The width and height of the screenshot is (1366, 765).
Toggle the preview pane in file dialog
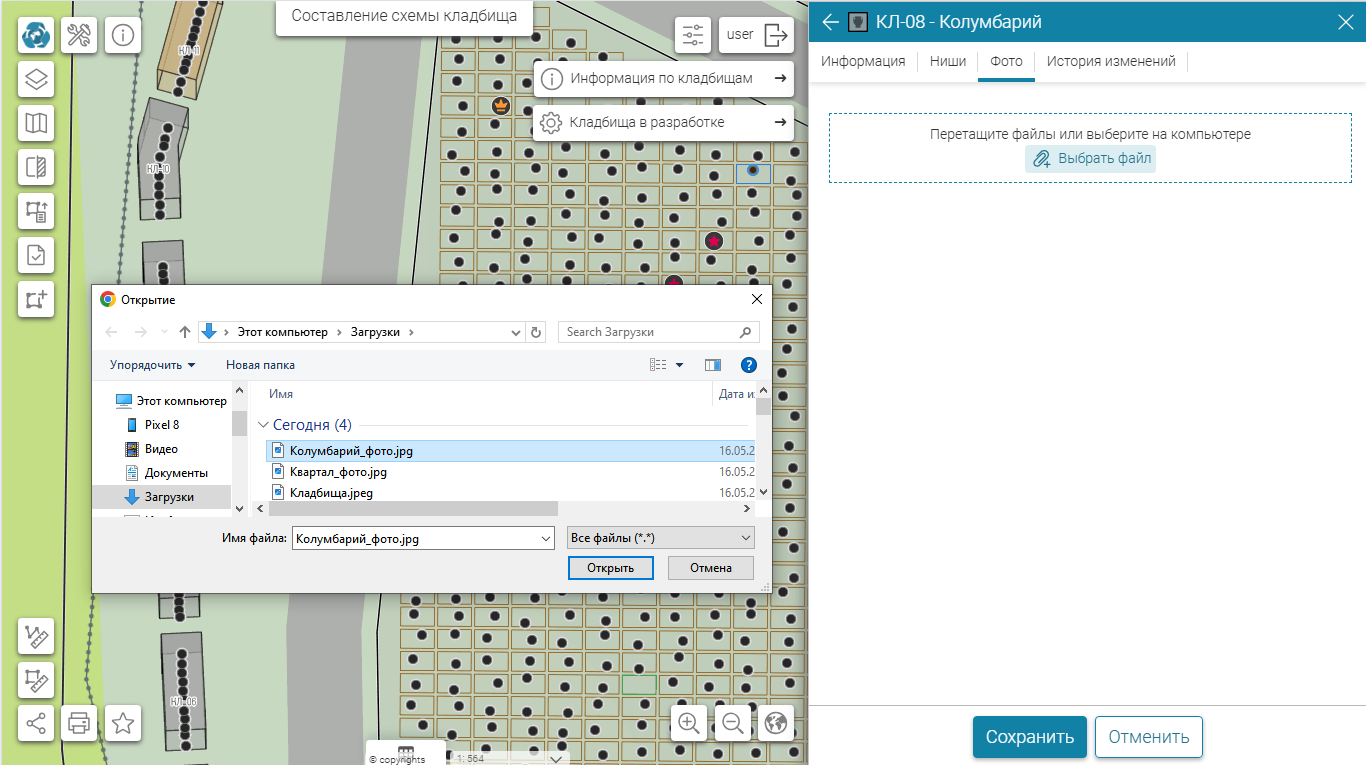713,365
